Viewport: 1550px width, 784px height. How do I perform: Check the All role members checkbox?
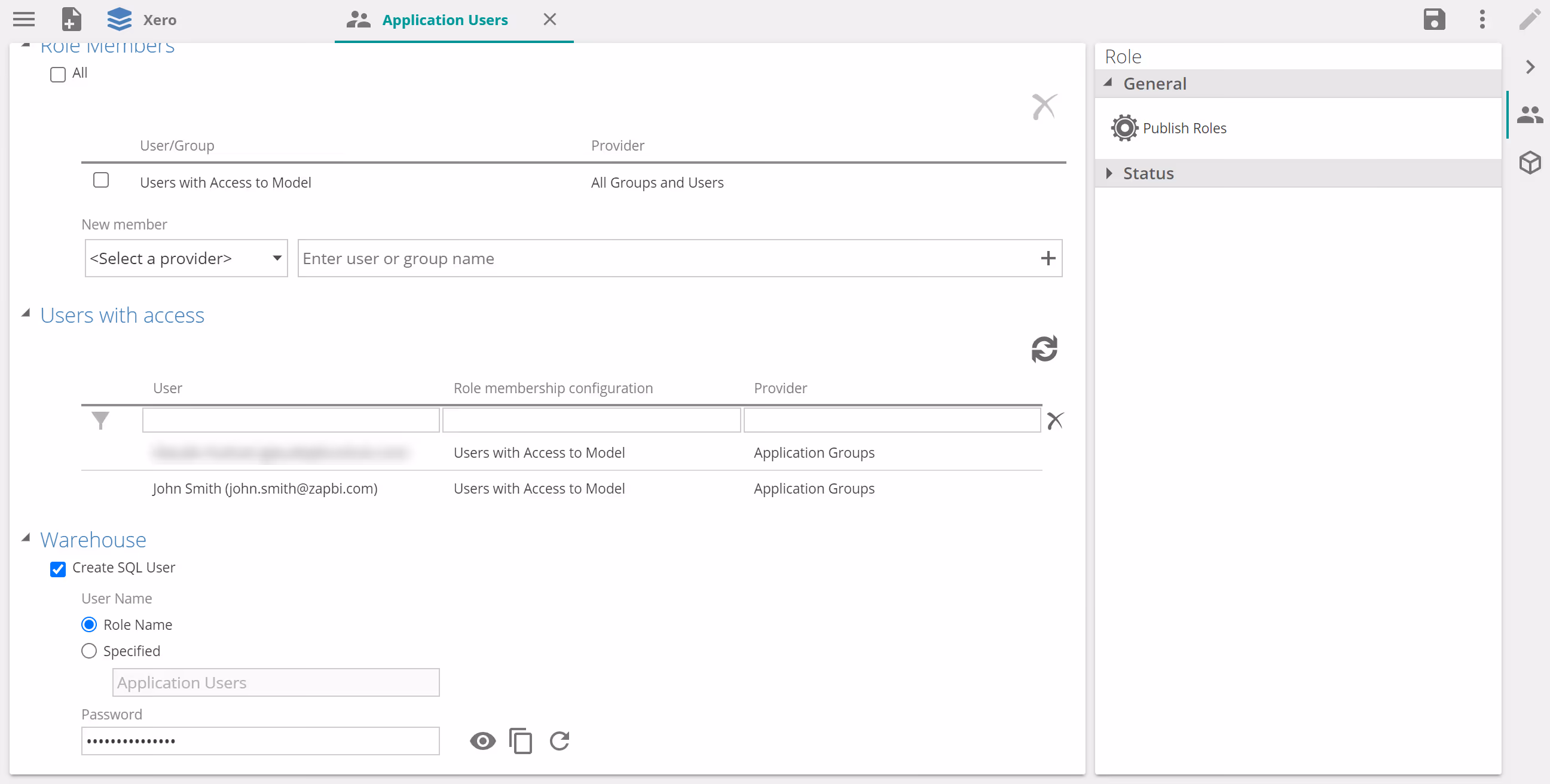point(58,74)
